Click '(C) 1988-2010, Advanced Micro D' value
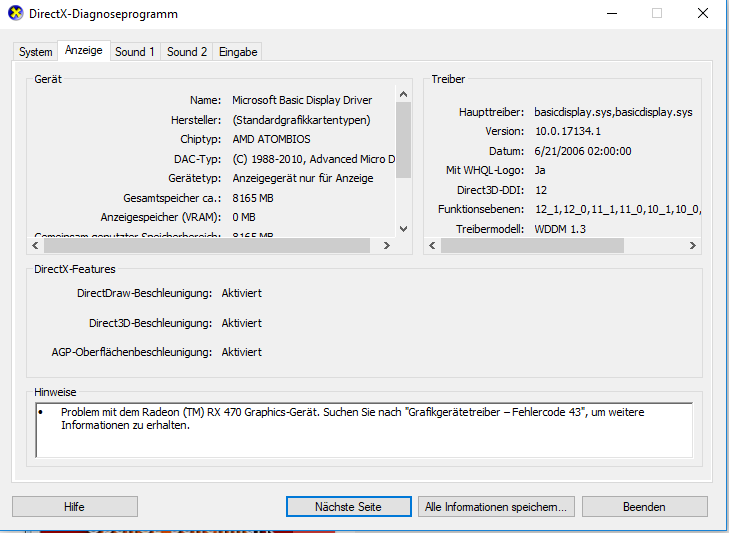Viewport: 729px width, 533px height. coord(314,159)
